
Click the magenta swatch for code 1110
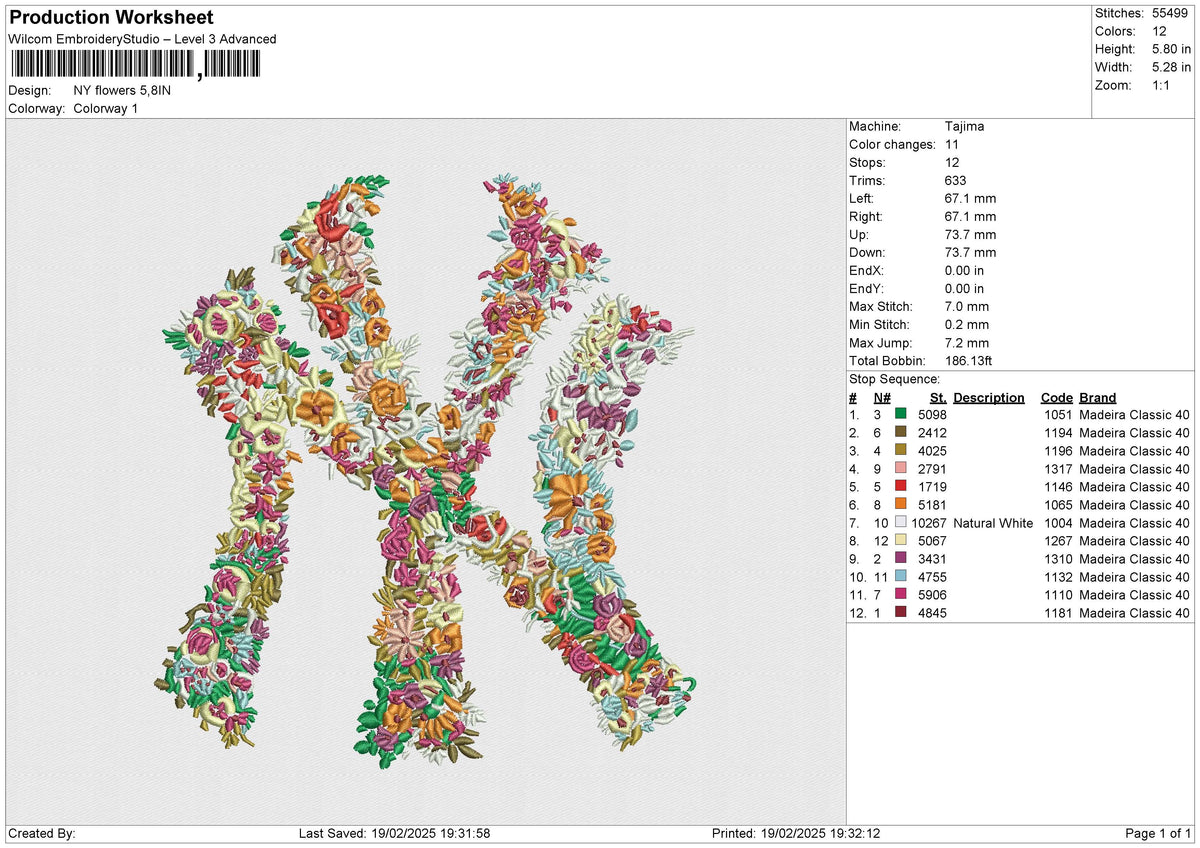coord(900,594)
